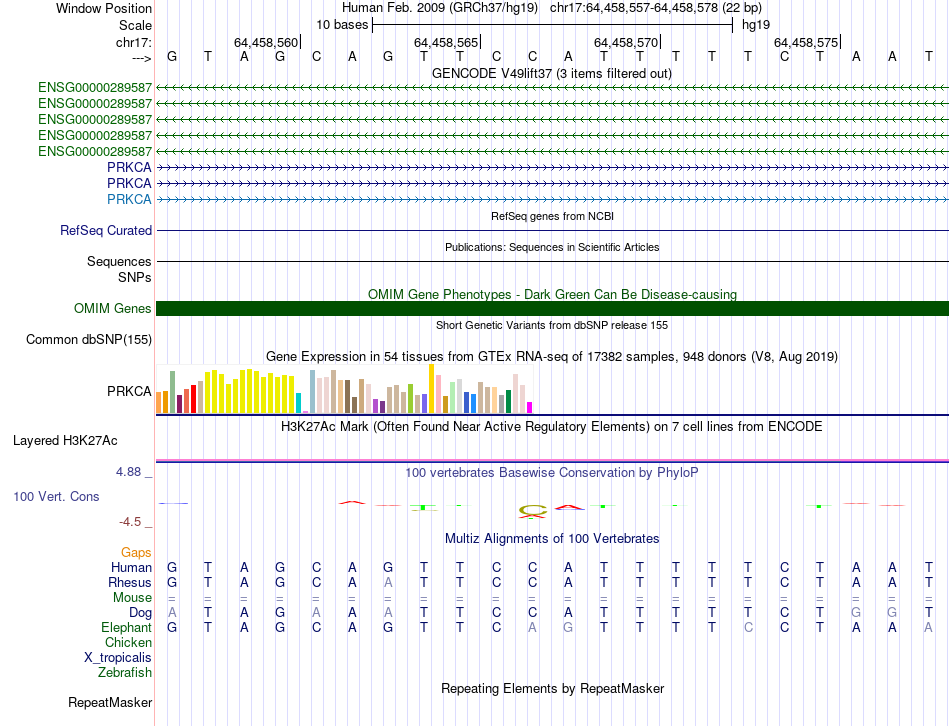Click the chr17: ruler label
Viewport: 950px width, 726px height.
[134, 42]
